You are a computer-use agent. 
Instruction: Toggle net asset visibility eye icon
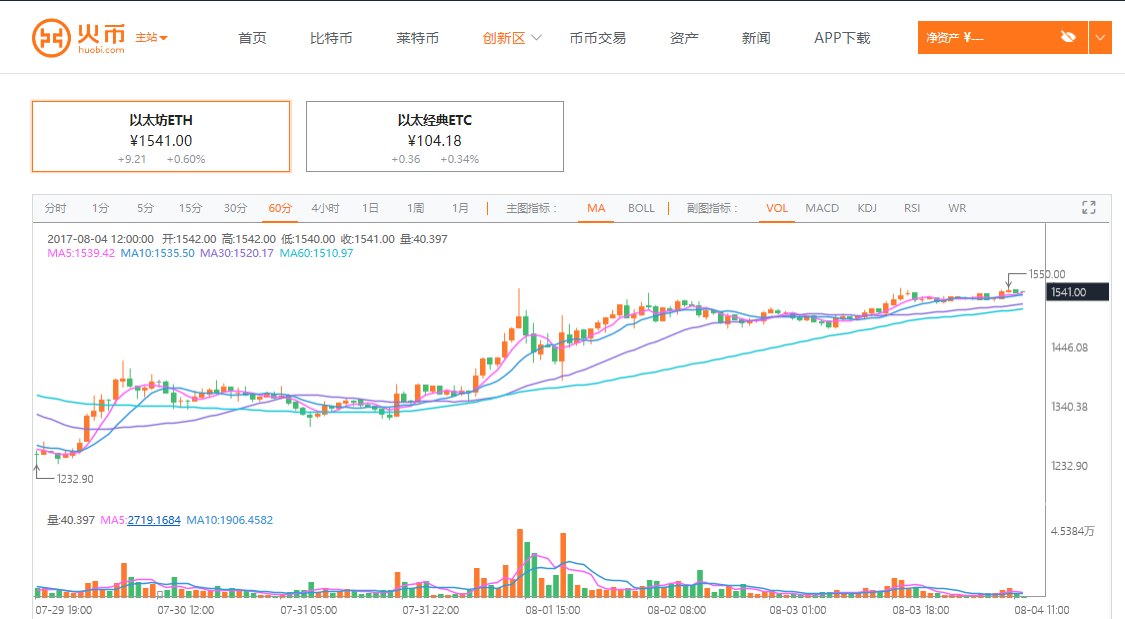pyautogui.click(x=1068, y=38)
